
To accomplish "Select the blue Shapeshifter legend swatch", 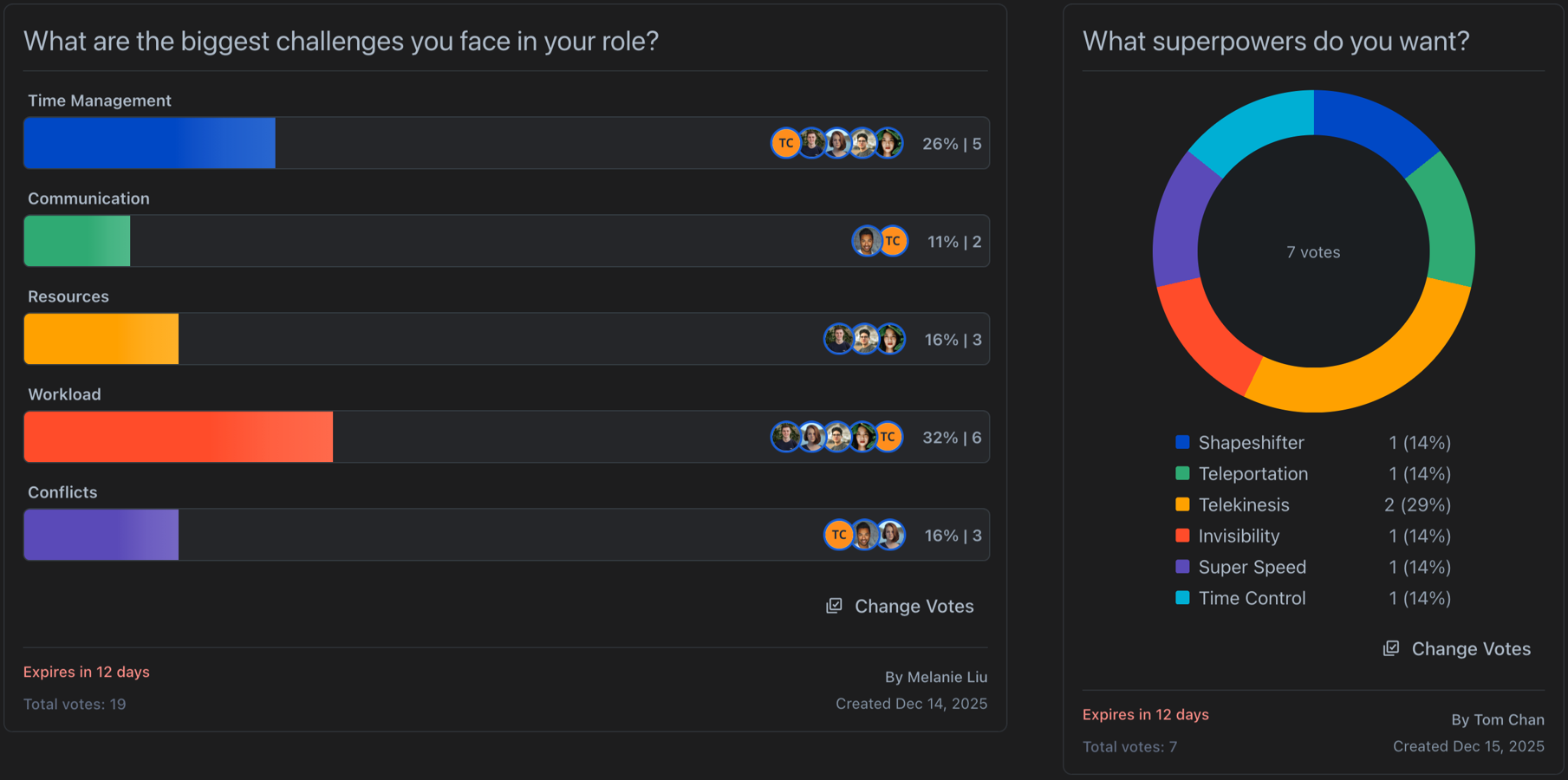I will pos(1182,443).
